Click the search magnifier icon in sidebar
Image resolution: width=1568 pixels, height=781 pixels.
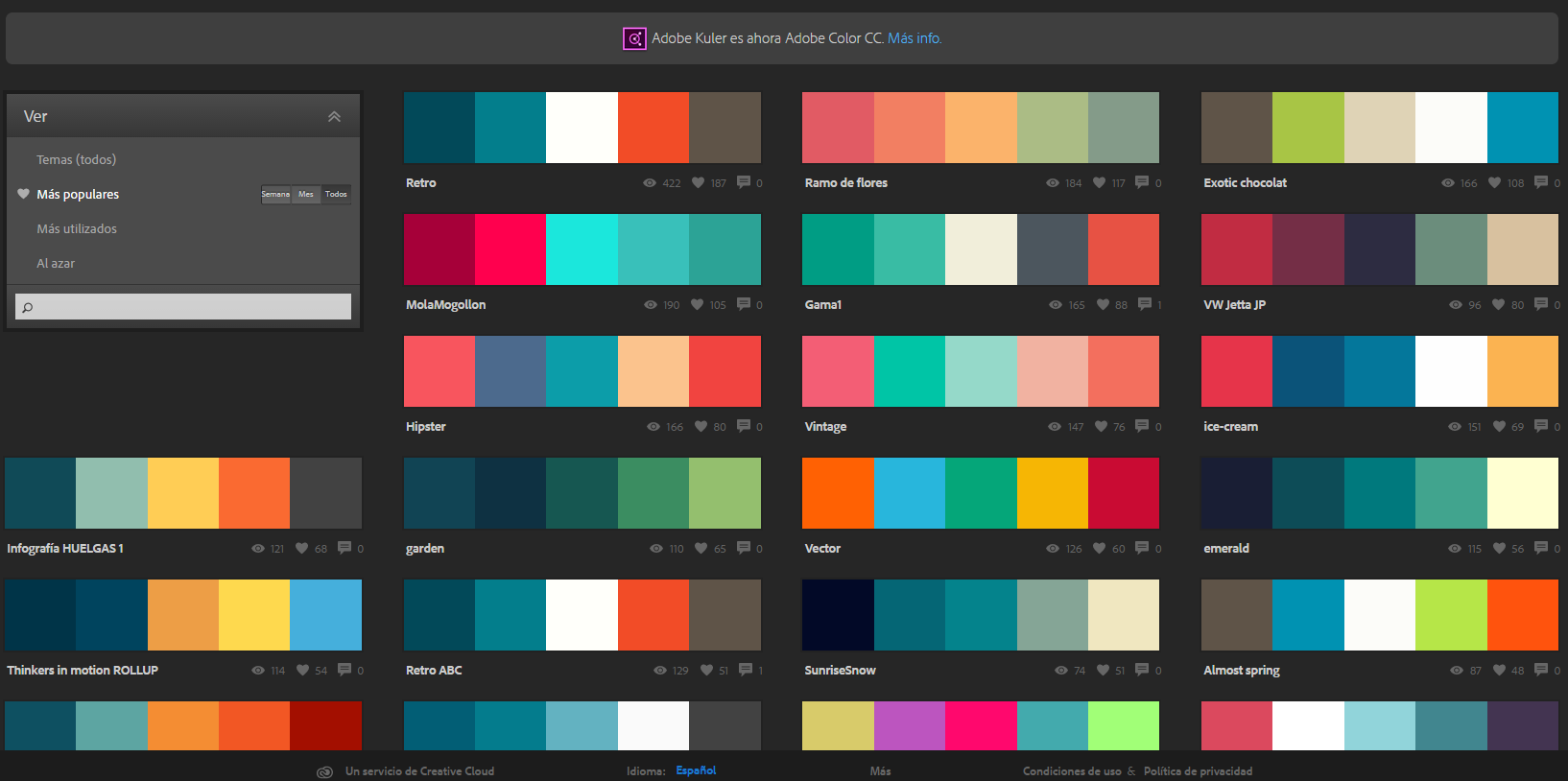pyautogui.click(x=28, y=307)
